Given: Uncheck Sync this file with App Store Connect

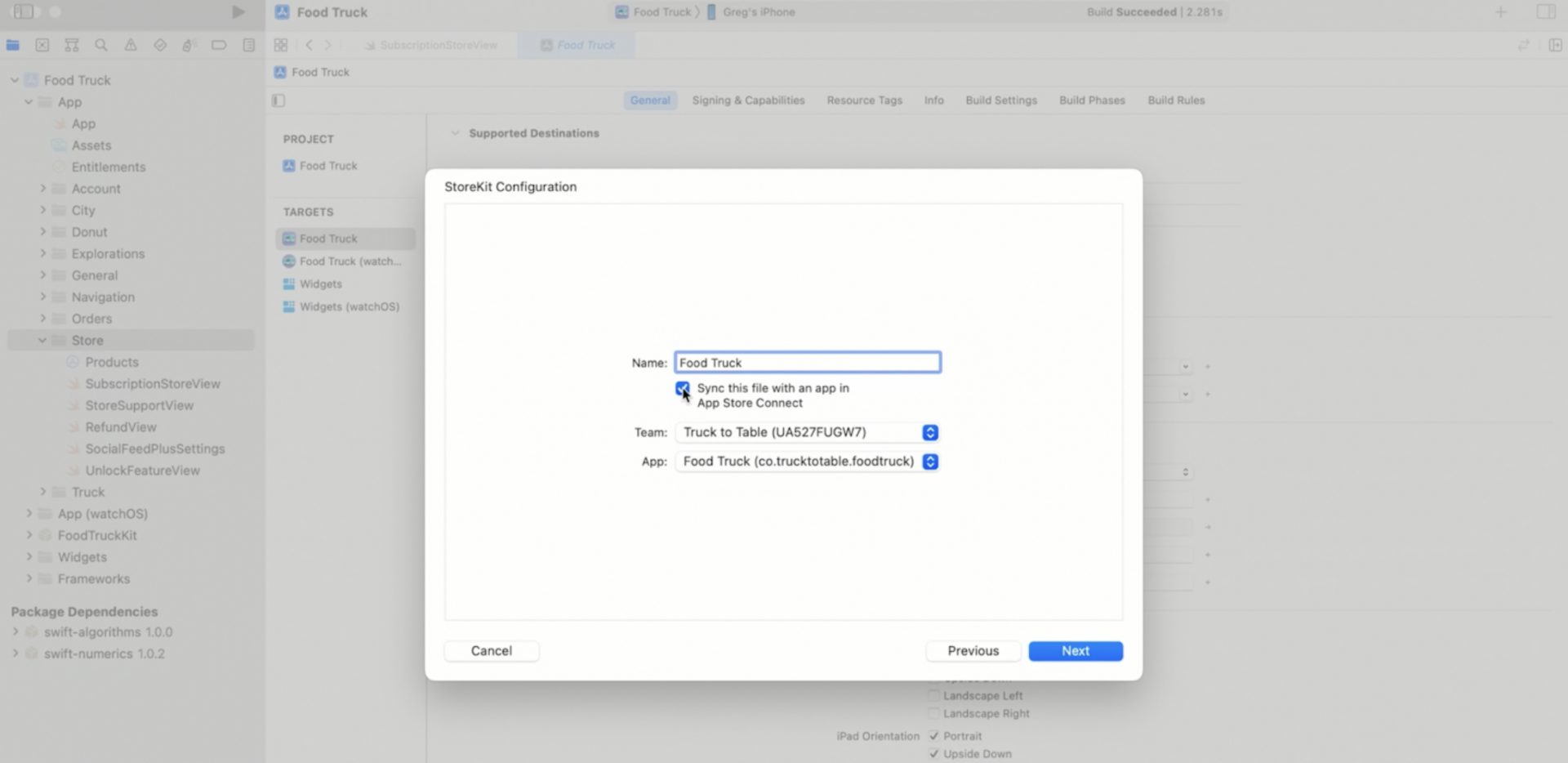Looking at the screenshot, I should [x=682, y=388].
